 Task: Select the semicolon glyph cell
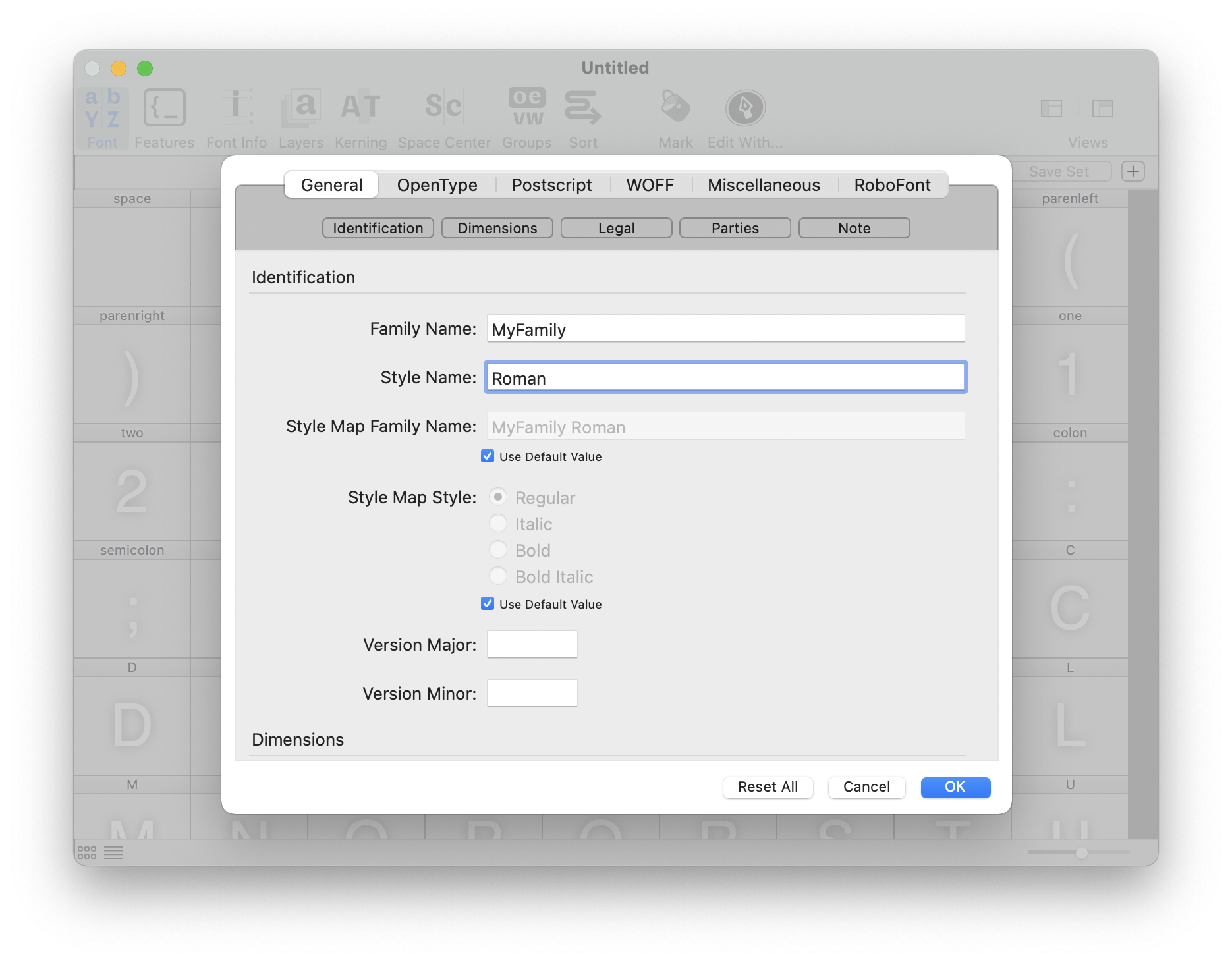132,599
